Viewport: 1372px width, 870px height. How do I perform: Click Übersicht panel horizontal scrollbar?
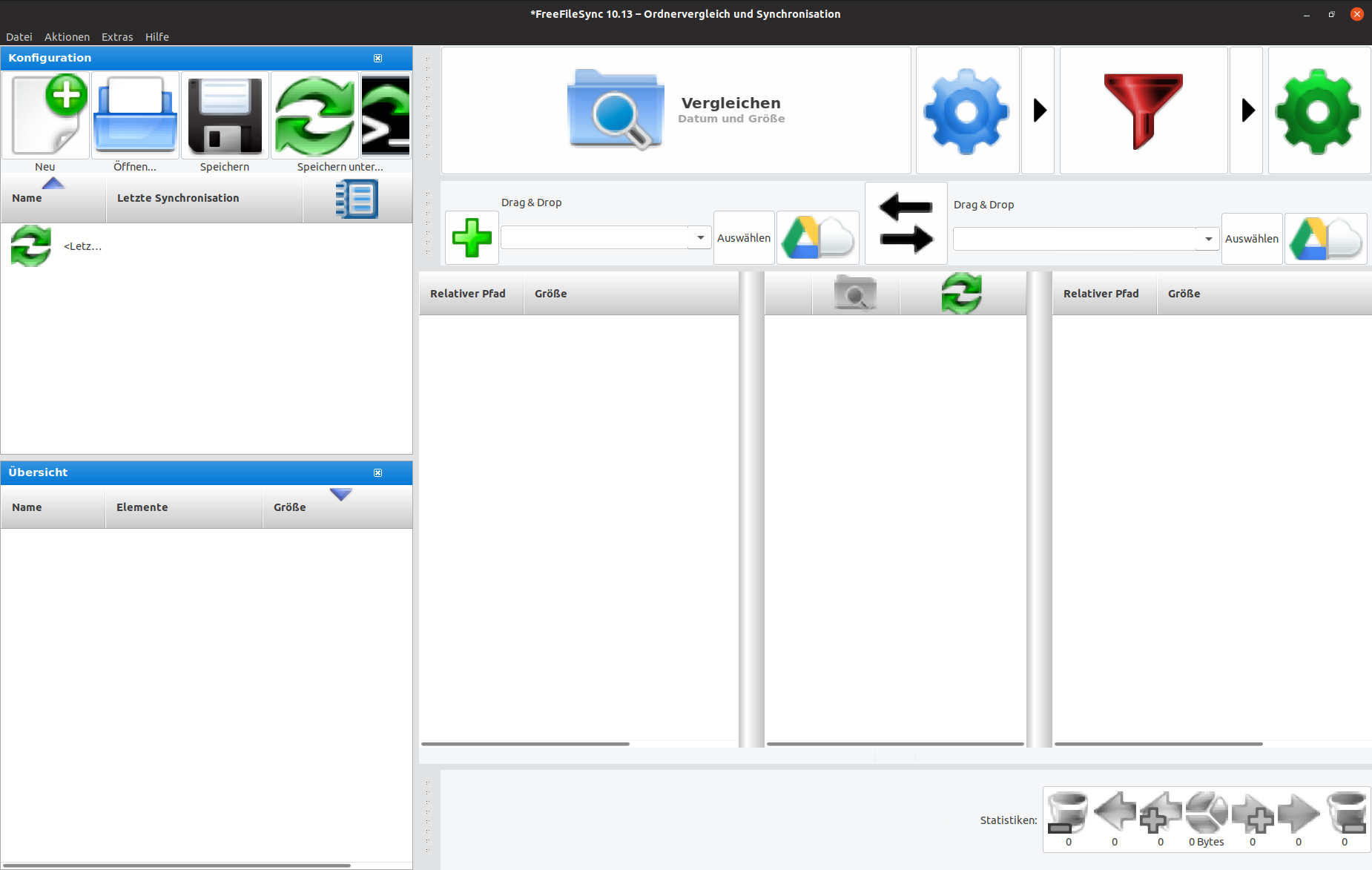pyautogui.click(x=176, y=865)
